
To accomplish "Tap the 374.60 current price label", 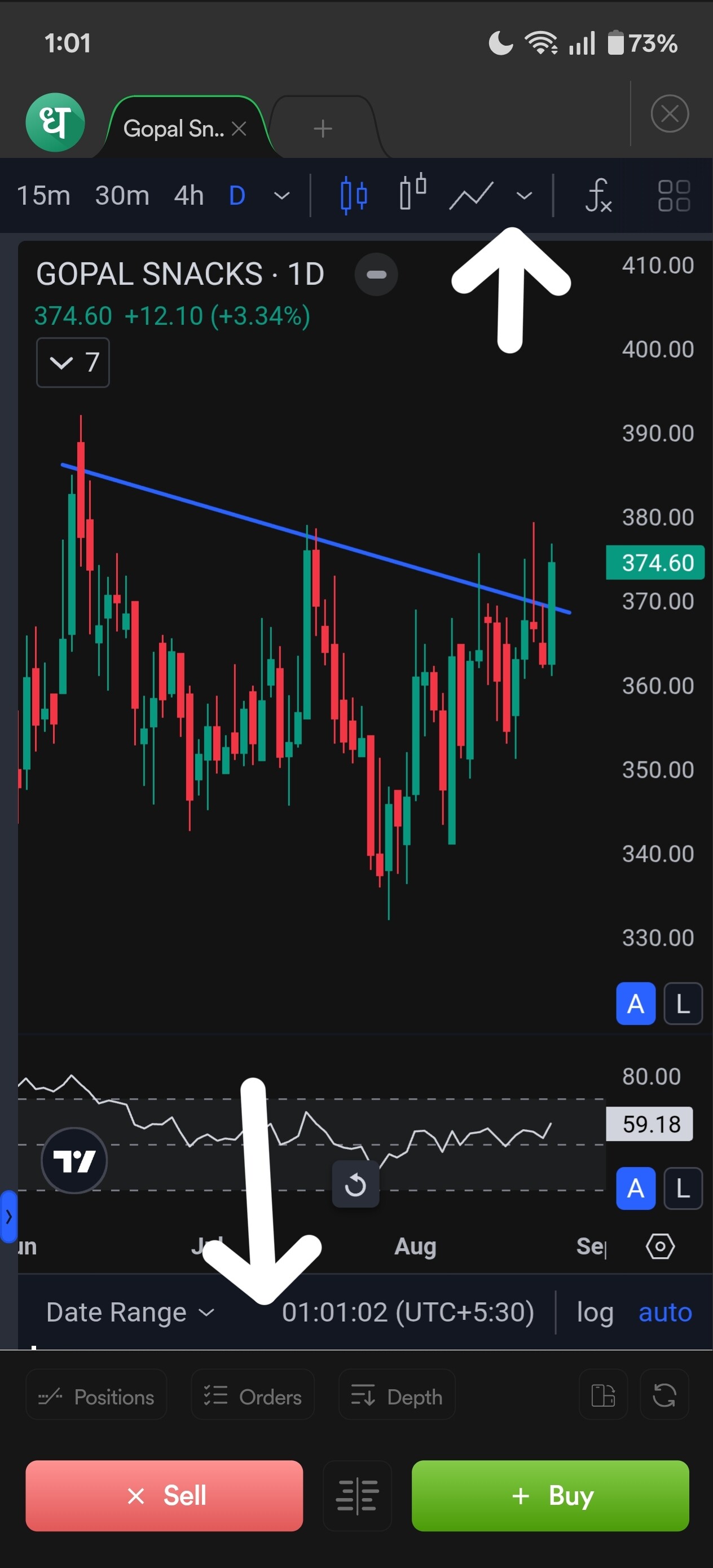I will pyautogui.click(x=656, y=563).
